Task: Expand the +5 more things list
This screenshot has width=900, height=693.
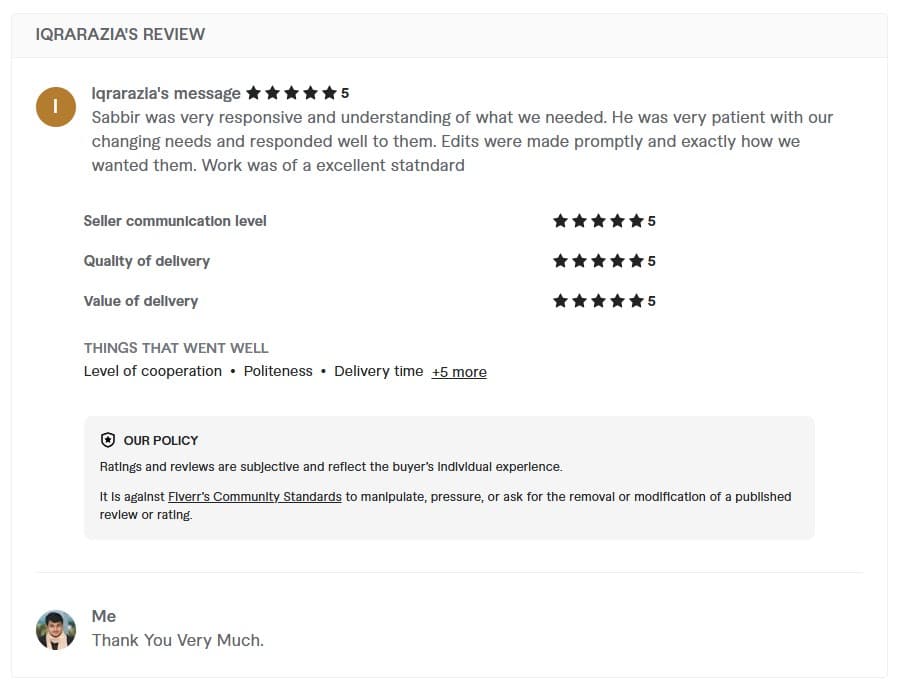Action: point(459,372)
